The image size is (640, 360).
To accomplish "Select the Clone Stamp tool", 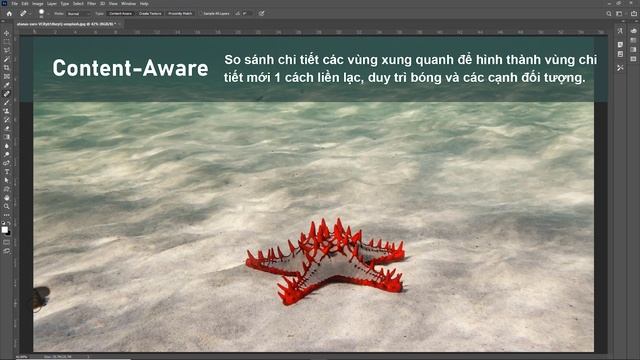I will coord(7,111).
